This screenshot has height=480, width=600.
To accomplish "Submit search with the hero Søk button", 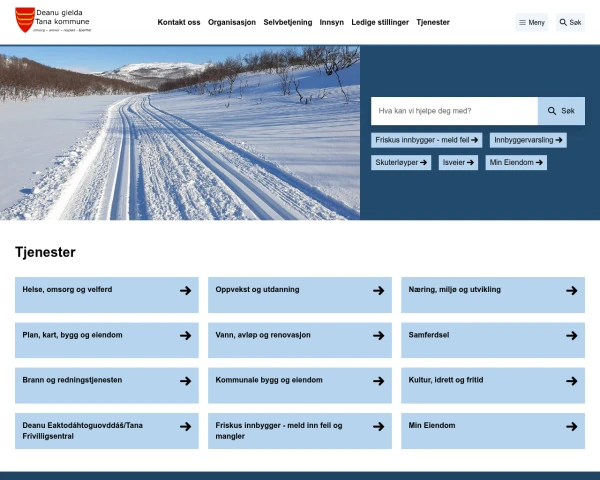I will (561, 111).
